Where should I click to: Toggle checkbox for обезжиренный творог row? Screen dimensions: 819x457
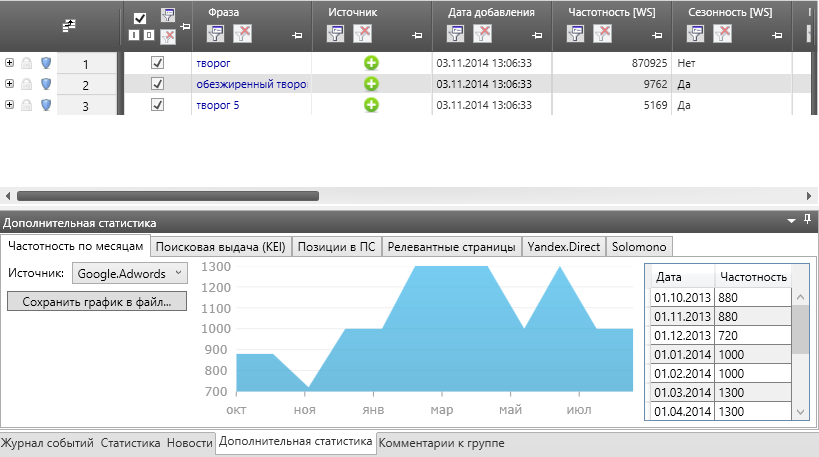click(157, 84)
